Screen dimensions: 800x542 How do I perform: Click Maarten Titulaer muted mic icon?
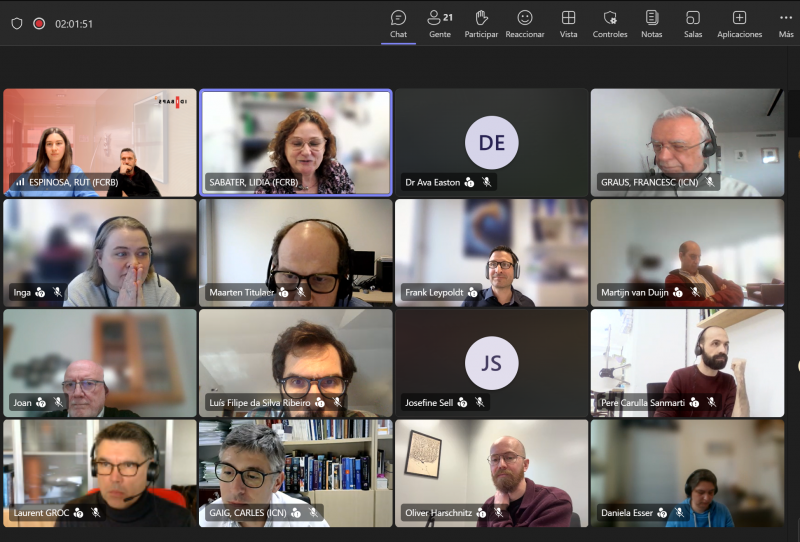coord(301,292)
